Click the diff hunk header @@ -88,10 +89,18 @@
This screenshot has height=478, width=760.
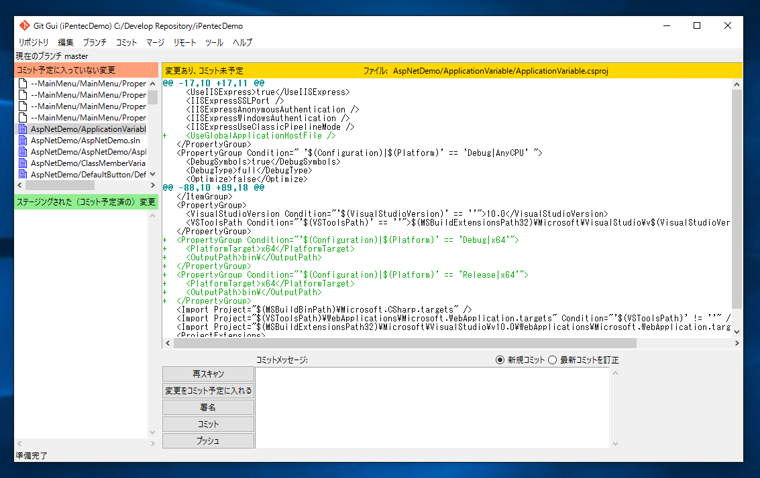point(214,188)
